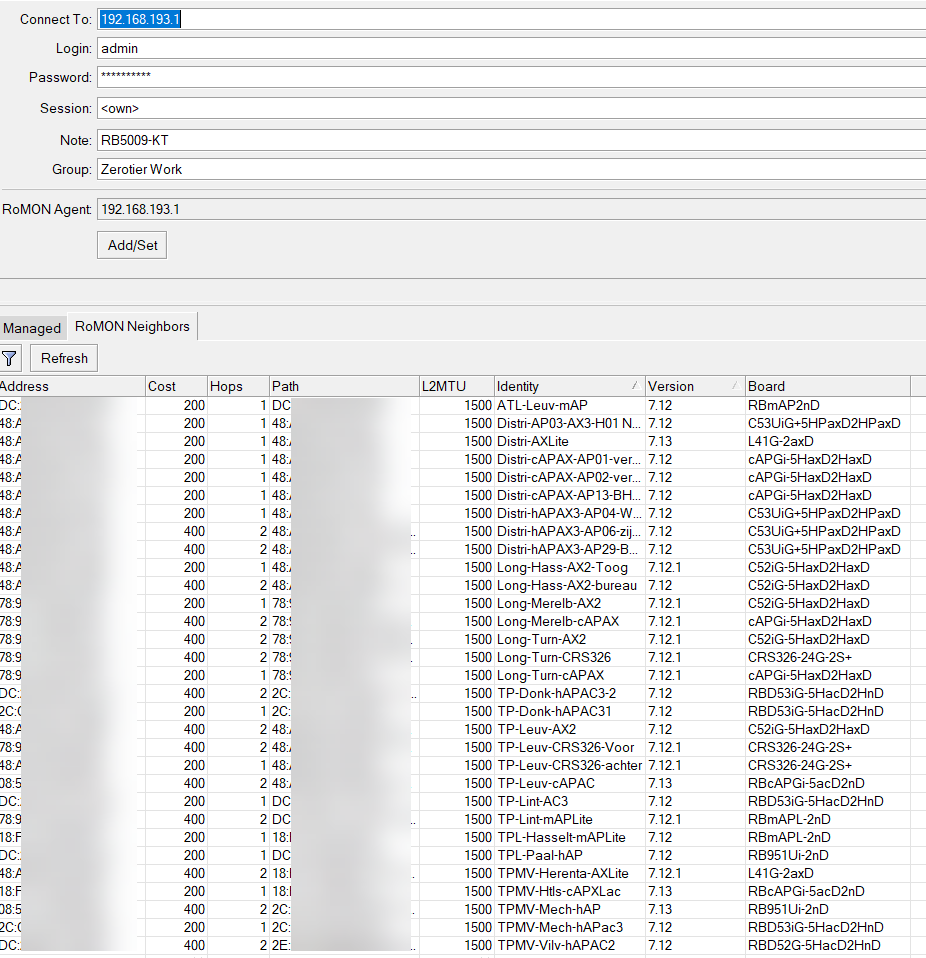Sort by the Address column header
Image resolution: width=926 pixels, height=958 pixels.
point(72,386)
